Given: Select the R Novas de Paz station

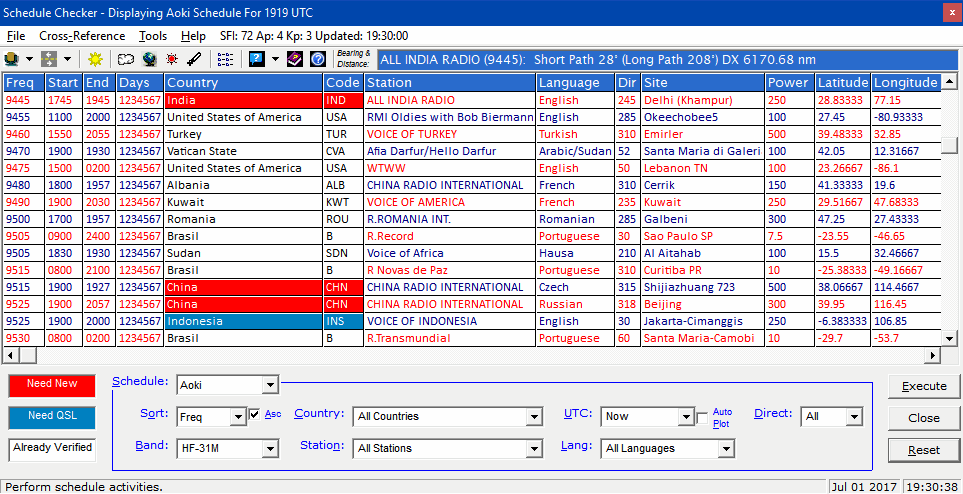Looking at the screenshot, I should tap(450, 270).
